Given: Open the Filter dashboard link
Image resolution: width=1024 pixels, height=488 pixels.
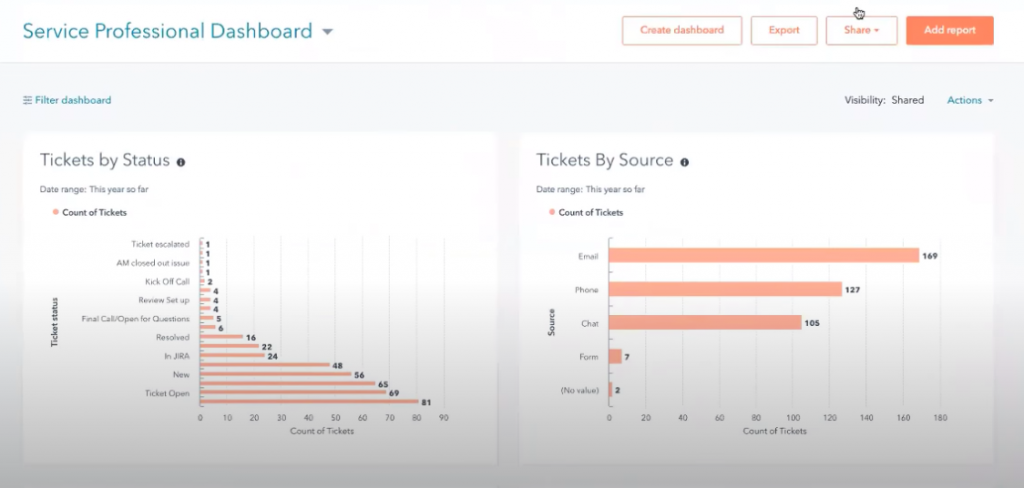Looking at the screenshot, I should [x=72, y=100].
